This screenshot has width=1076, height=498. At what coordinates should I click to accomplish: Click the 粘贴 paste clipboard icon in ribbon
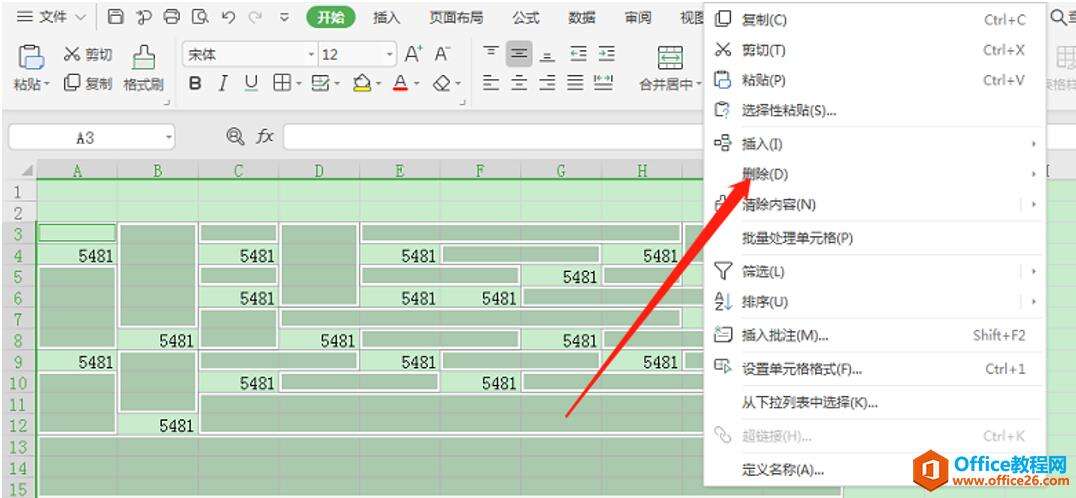pos(31,57)
